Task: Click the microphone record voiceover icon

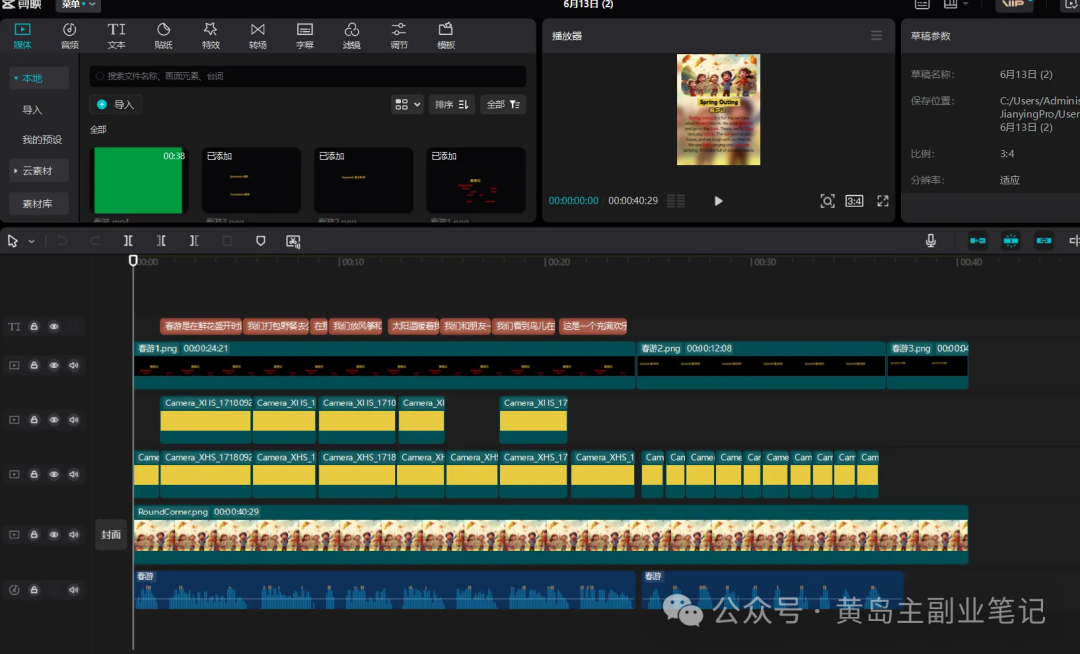Action: [931, 240]
